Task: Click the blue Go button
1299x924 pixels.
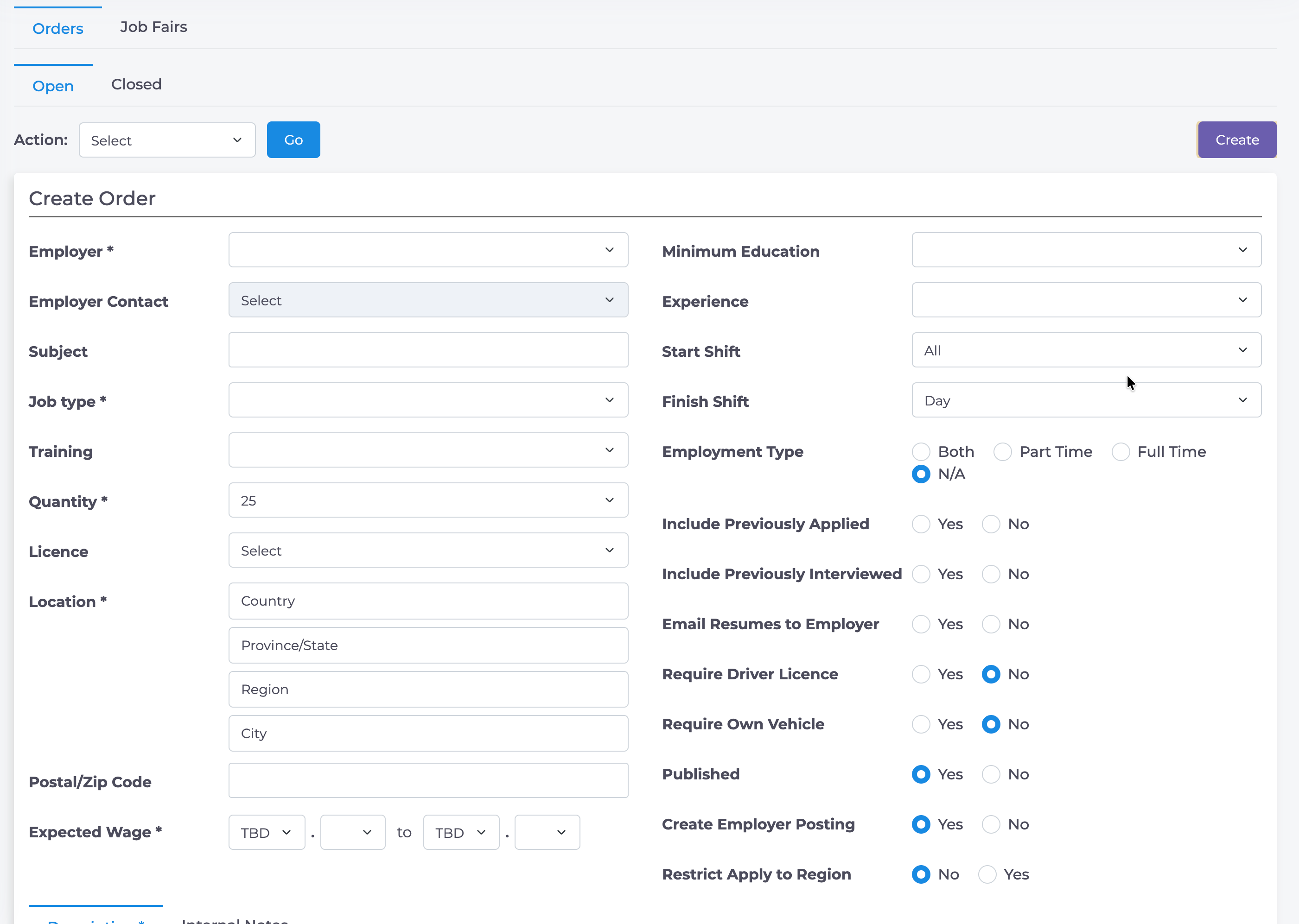Action: click(x=293, y=140)
